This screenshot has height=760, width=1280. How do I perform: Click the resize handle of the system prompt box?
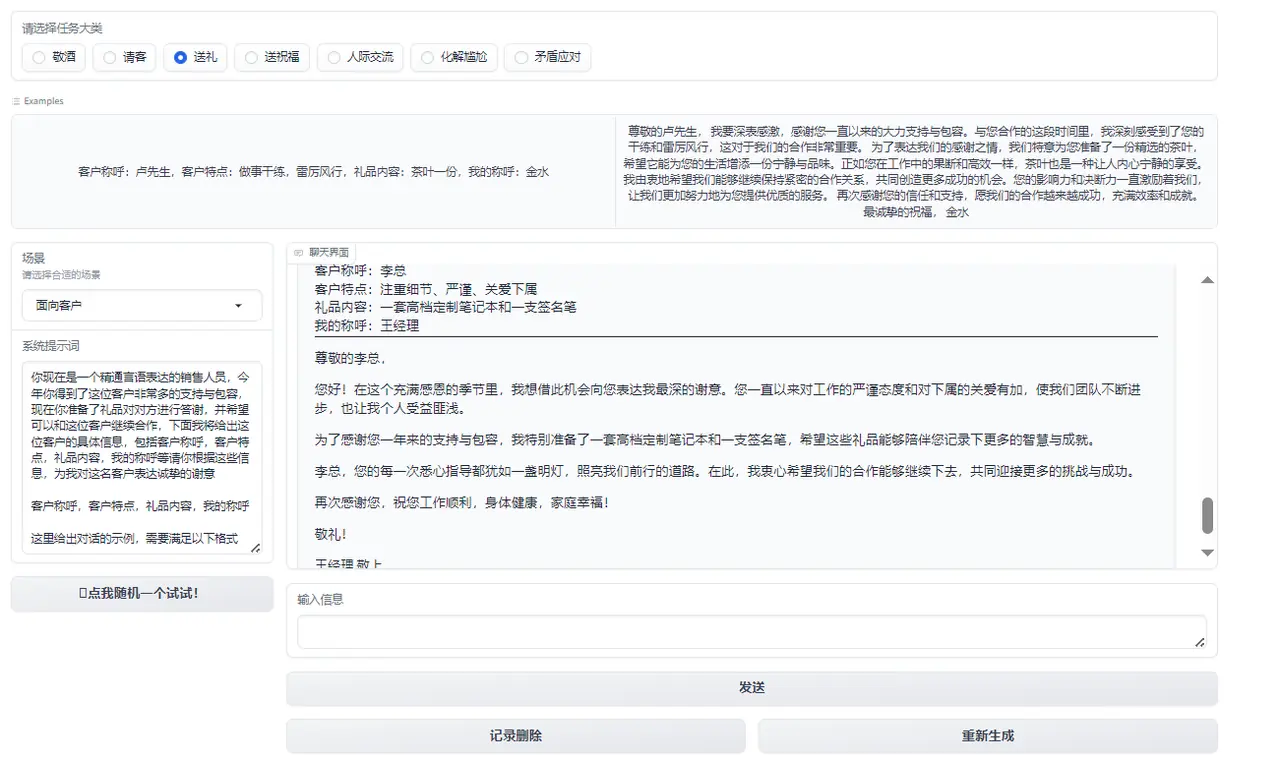tap(255, 546)
